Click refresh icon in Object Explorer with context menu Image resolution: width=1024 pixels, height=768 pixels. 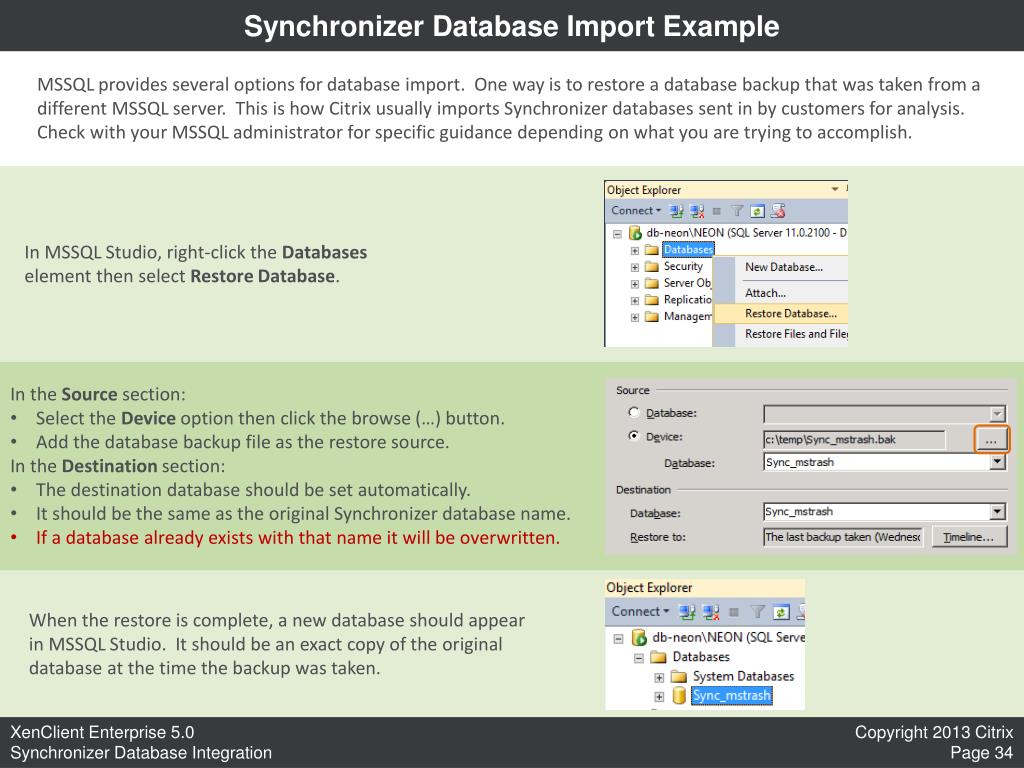point(757,211)
